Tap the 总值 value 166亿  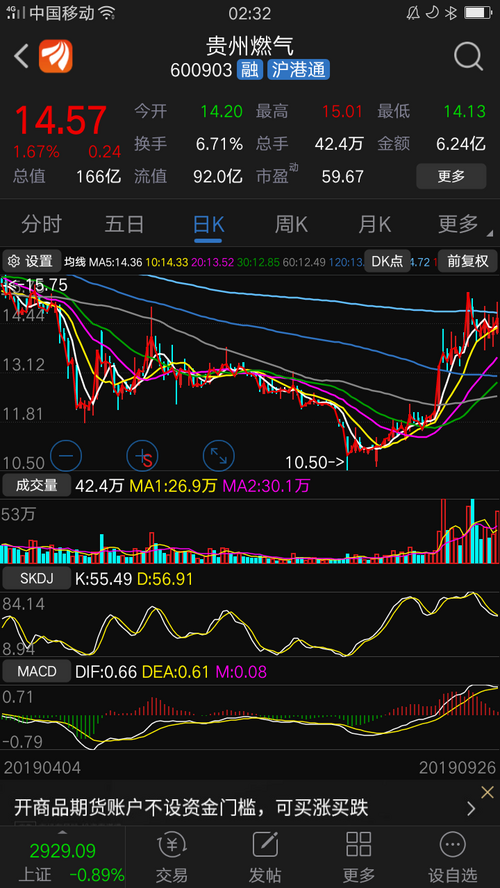[99, 177]
